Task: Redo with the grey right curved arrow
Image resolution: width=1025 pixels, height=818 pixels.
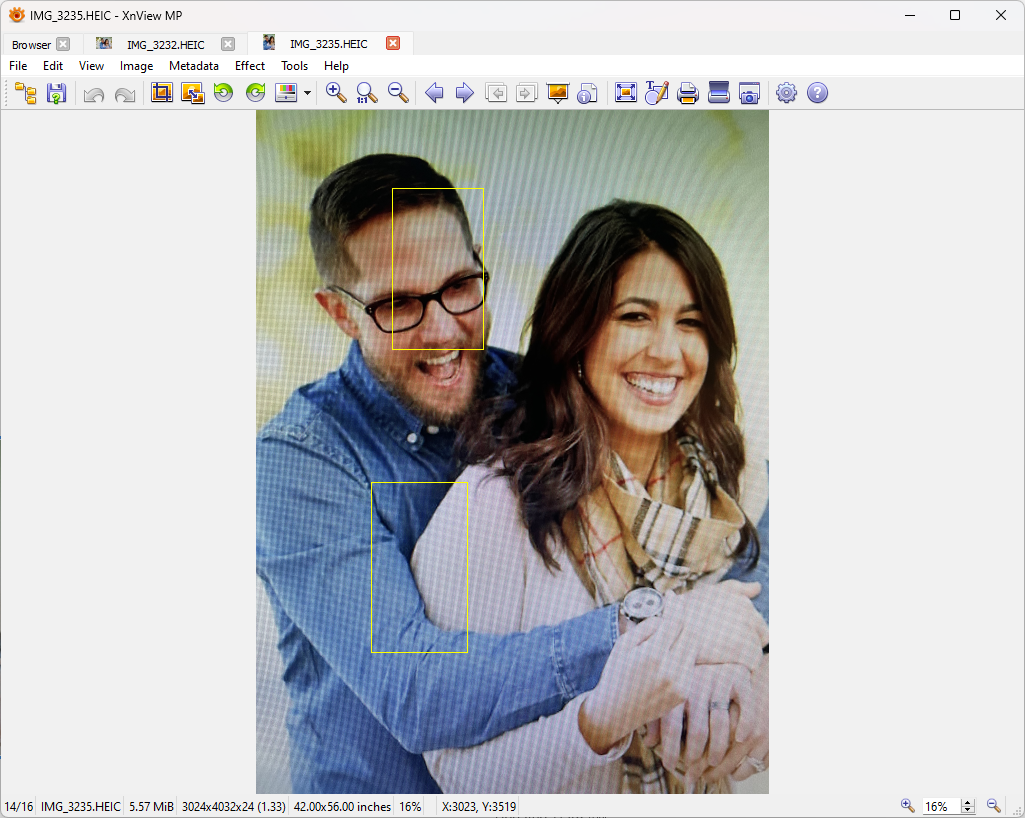Action: pos(125,94)
